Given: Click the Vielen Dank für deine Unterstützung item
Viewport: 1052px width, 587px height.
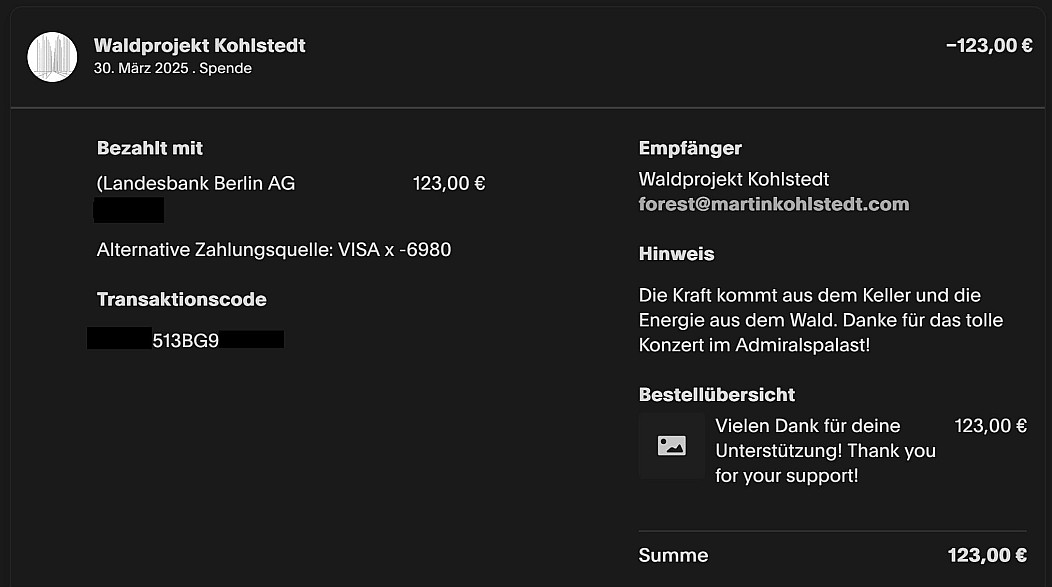Looking at the screenshot, I should (825, 450).
